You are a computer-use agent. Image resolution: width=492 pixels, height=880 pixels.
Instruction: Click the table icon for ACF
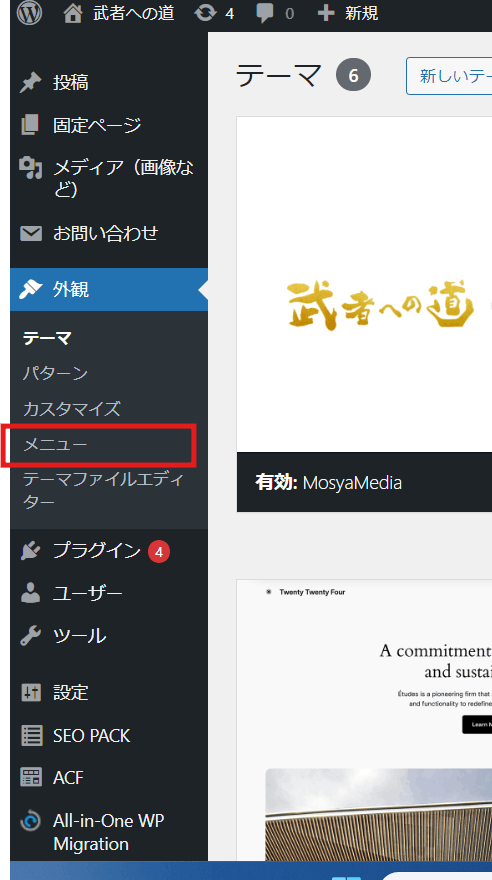[x=31, y=778]
